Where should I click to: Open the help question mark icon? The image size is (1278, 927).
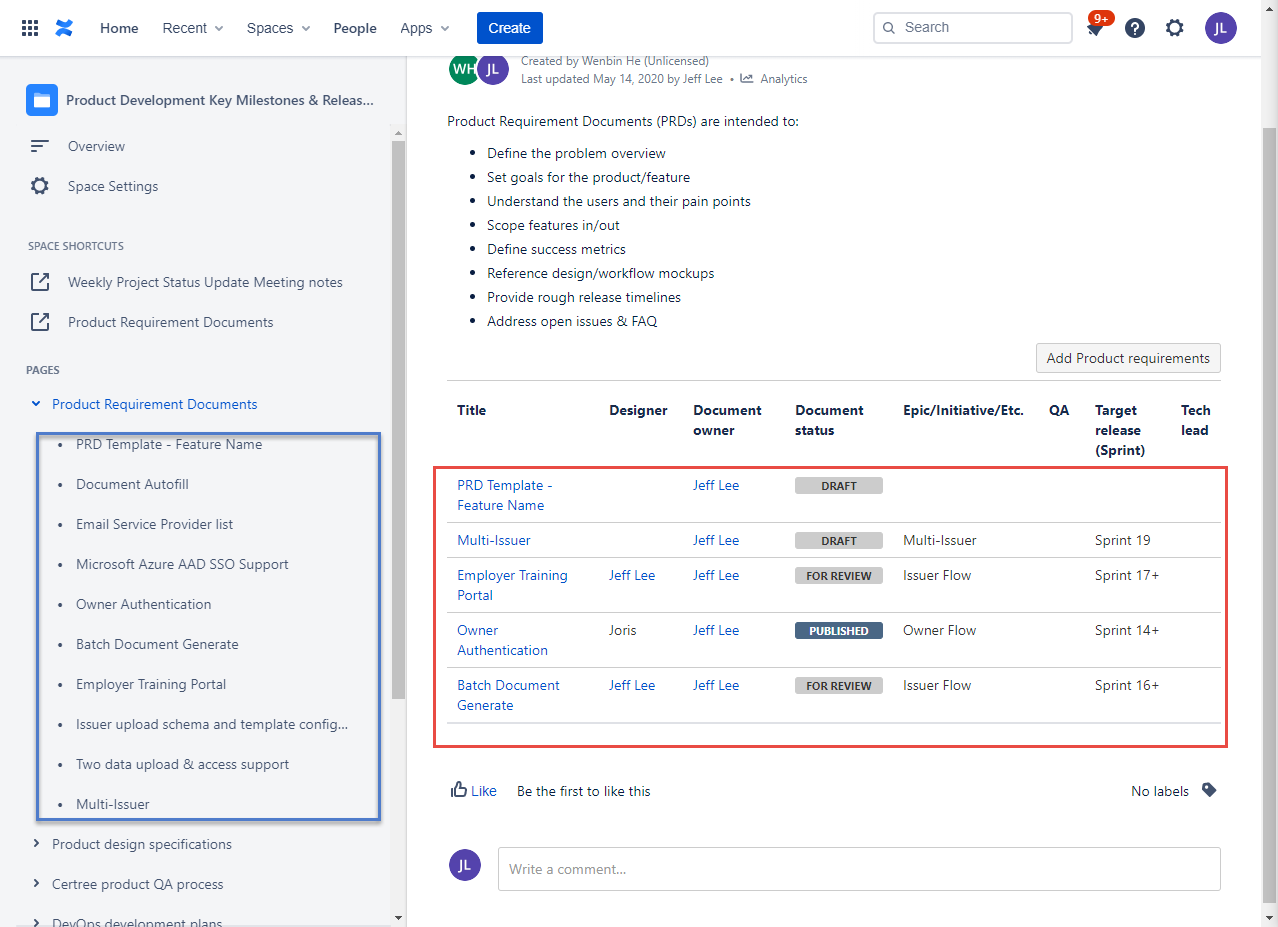point(1135,28)
